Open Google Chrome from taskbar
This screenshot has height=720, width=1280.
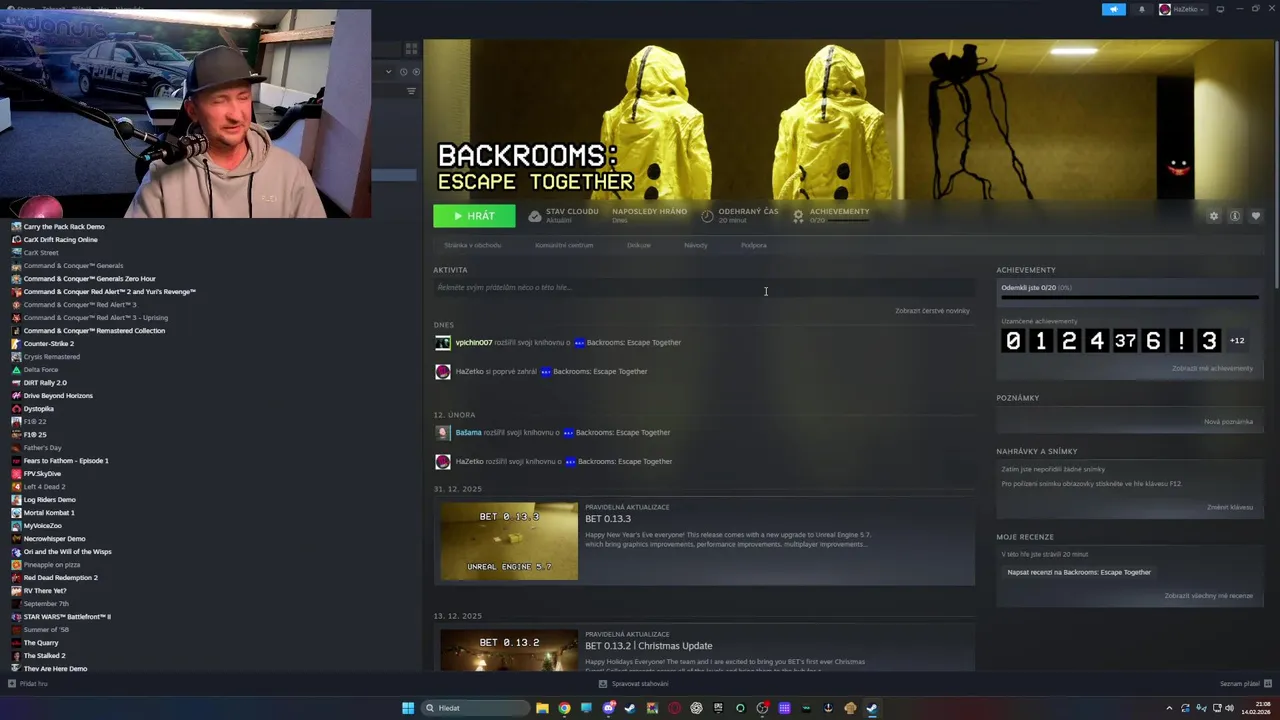click(564, 708)
